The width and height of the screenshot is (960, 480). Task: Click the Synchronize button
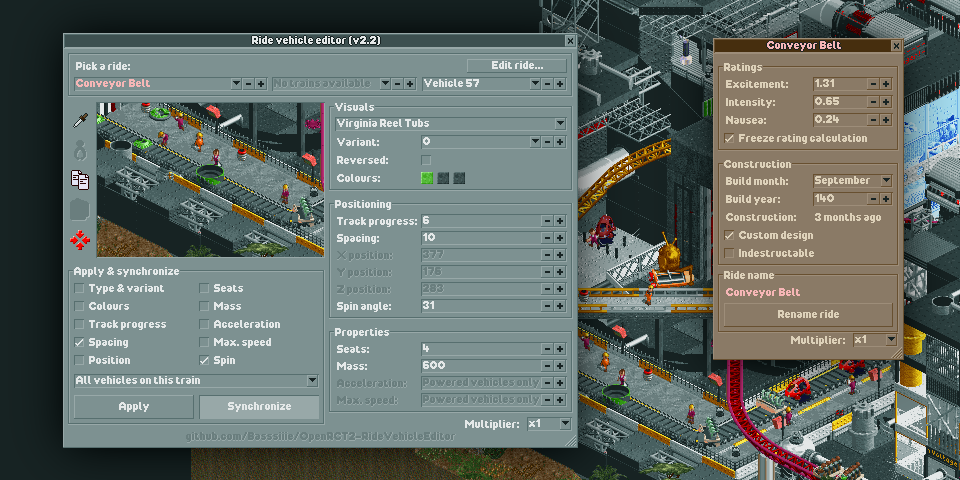click(x=259, y=407)
